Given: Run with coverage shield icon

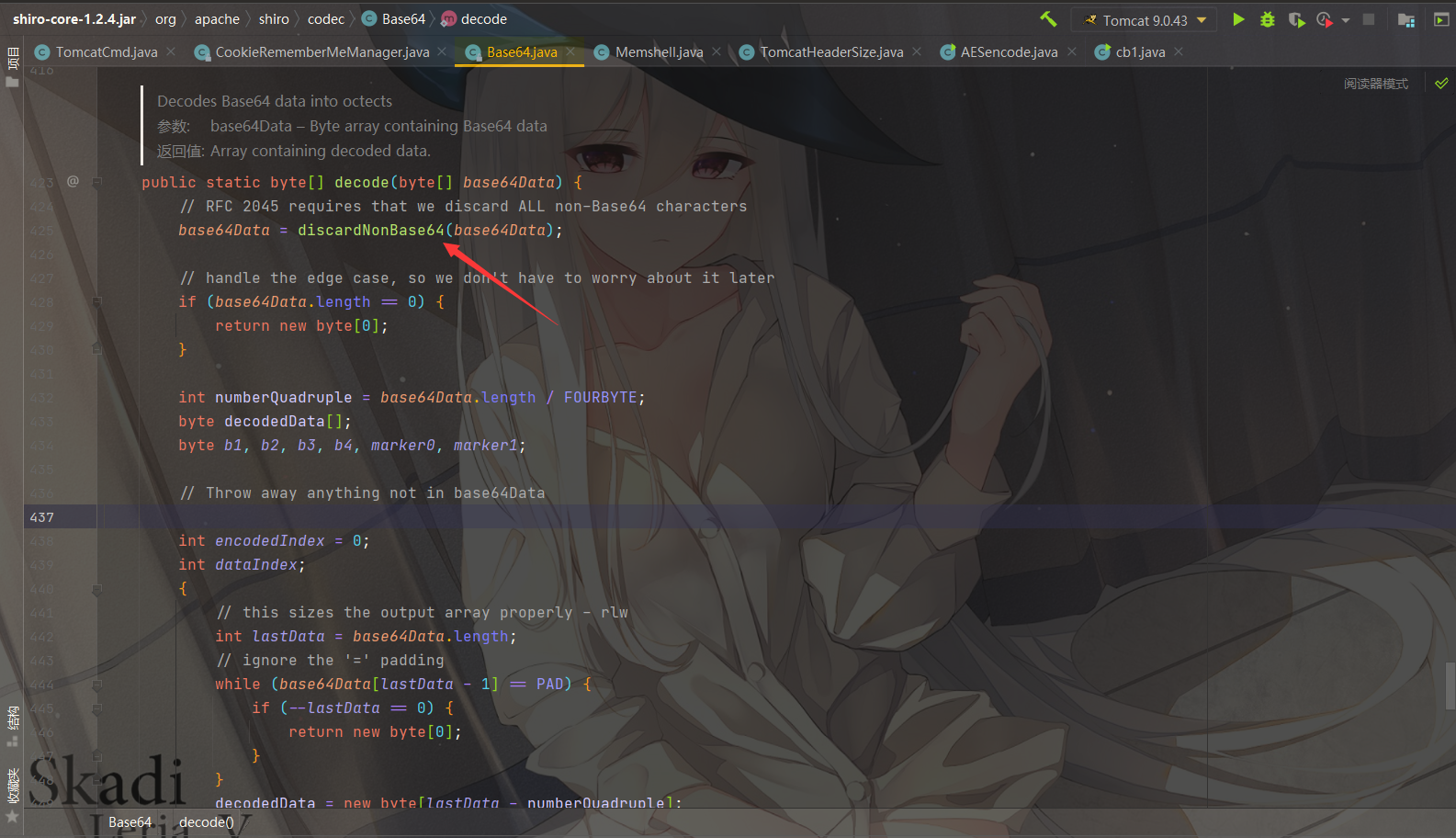Looking at the screenshot, I should coord(1296,19).
